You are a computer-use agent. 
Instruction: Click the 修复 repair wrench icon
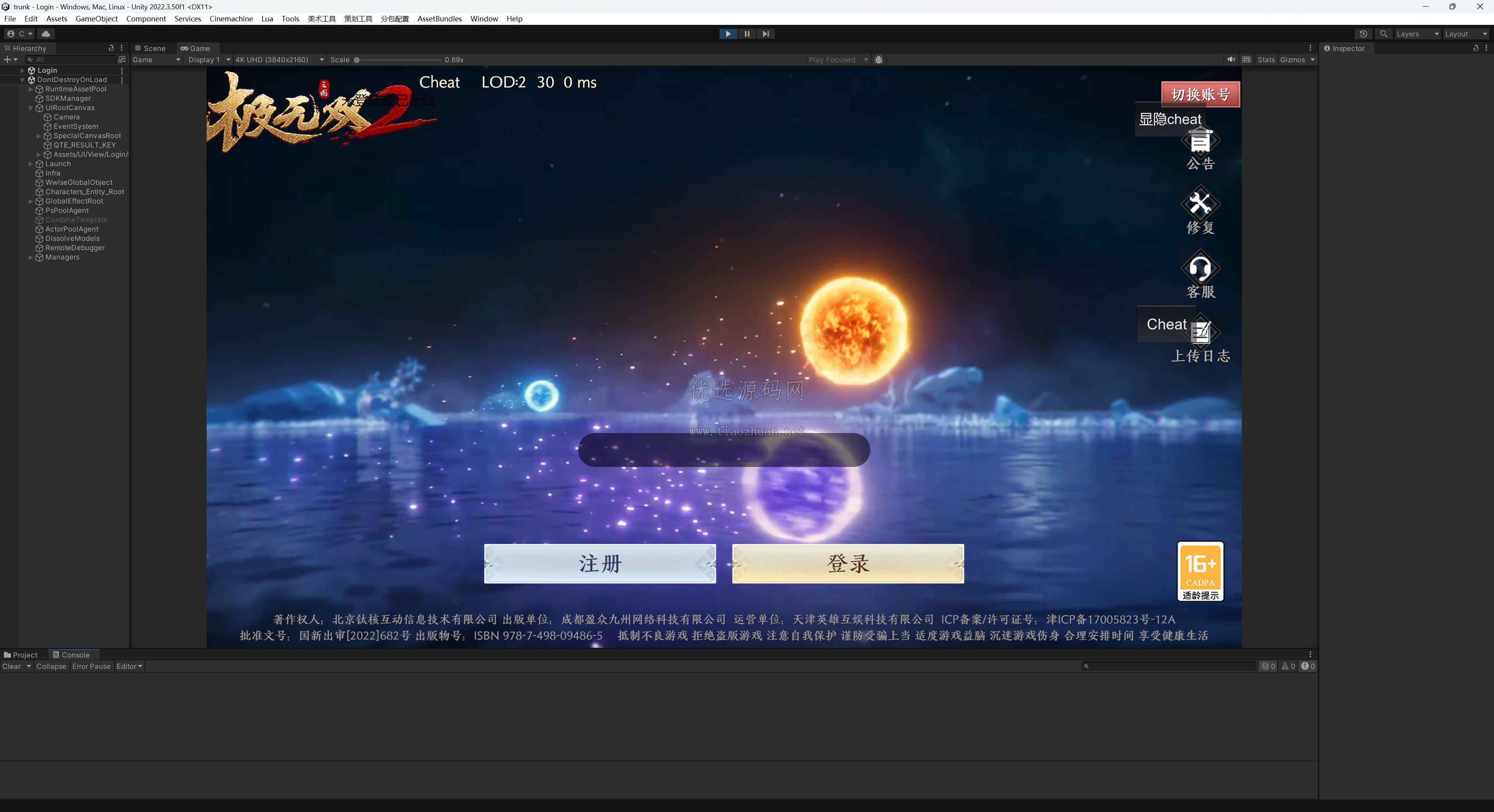pyautogui.click(x=1200, y=203)
